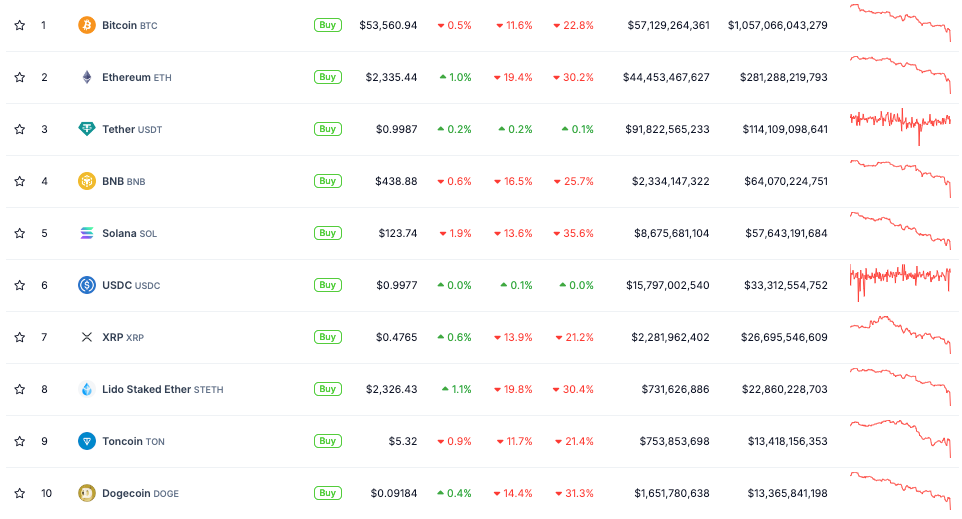This screenshot has height=519, width=962.
Task: Click the USDC coin logo icon
Action: pos(87,285)
